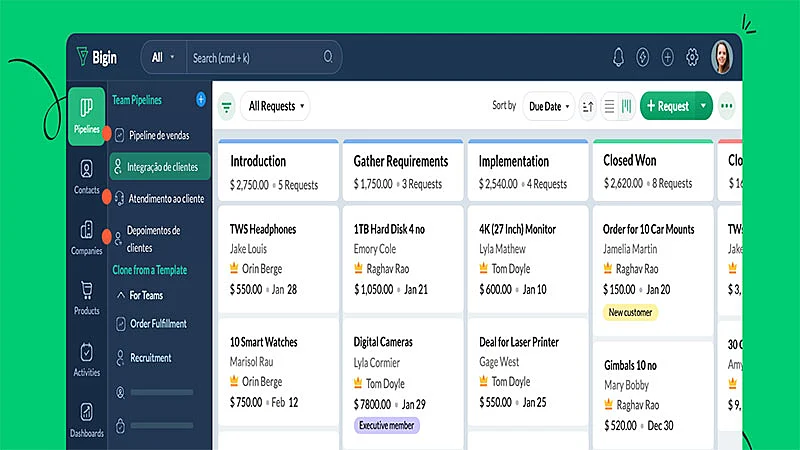The width and height of the screenshot is (800, 450).
Task: Expand the Due Date sort dropdown
Action: [x=550, y=106]
